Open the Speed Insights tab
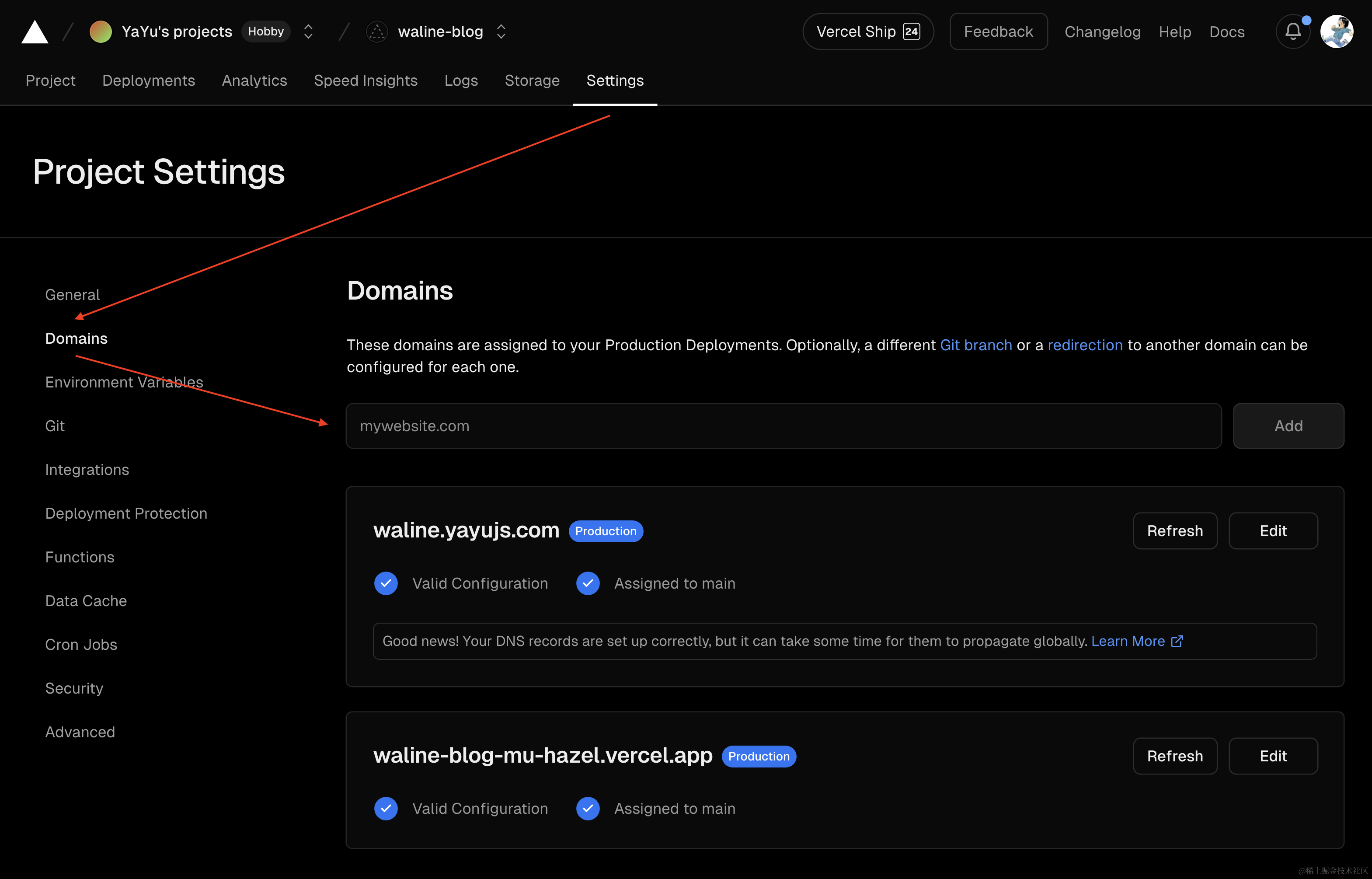The height and width of the screenshot is (879, 1372). [366, 80]
